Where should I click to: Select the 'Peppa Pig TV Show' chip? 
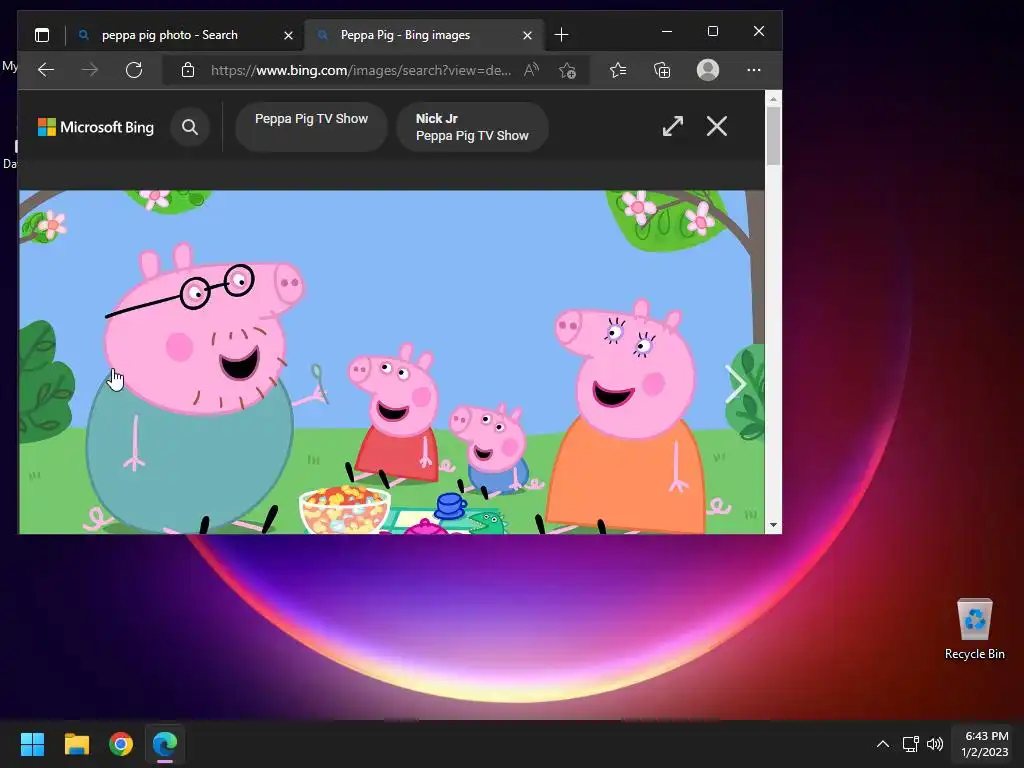tap(312, 127)
